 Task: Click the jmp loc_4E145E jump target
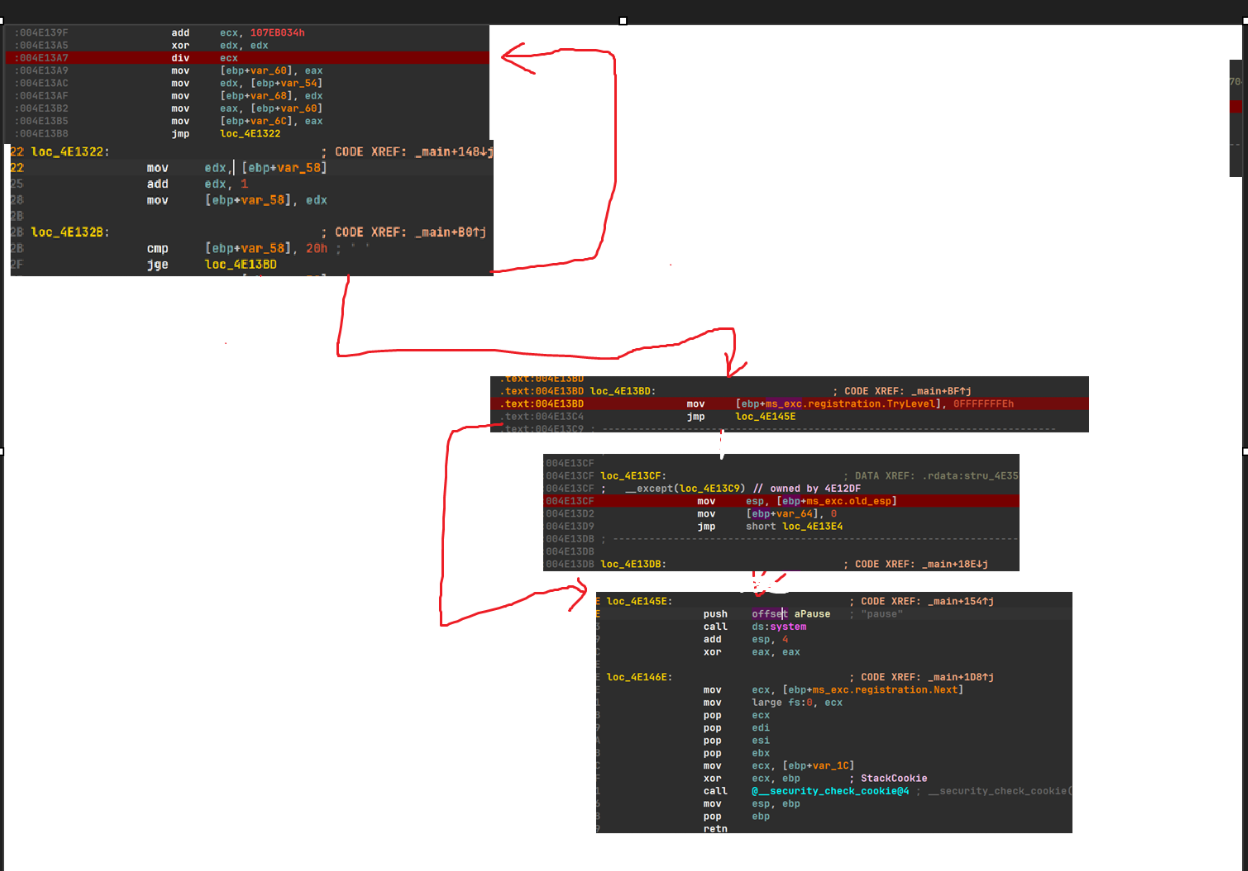(766, 416)
